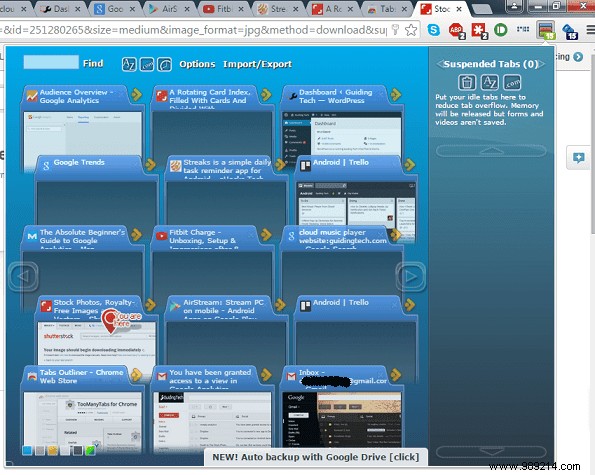This screenshot has height=475, width=595.
Task: Sort suspended tabs alphabetically (A-Z icon)
Action: coord(490,82)
